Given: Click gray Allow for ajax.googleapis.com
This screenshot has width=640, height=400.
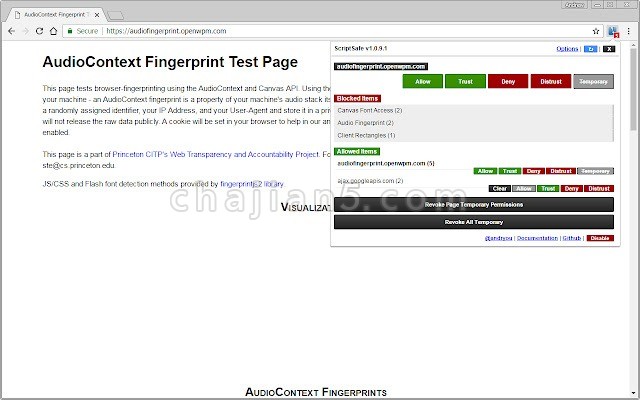Looking at the screenshot, I should 524,189.
